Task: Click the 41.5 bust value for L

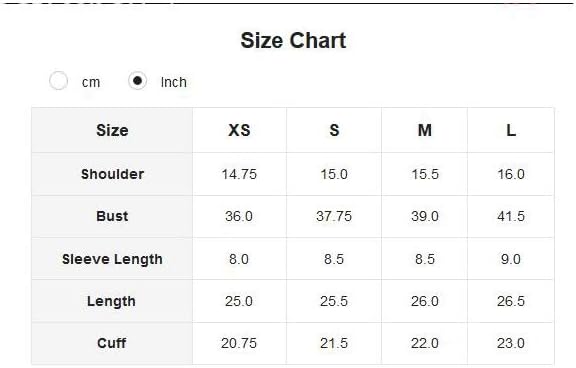Action: pyautogui.click(x=511, y=216)
